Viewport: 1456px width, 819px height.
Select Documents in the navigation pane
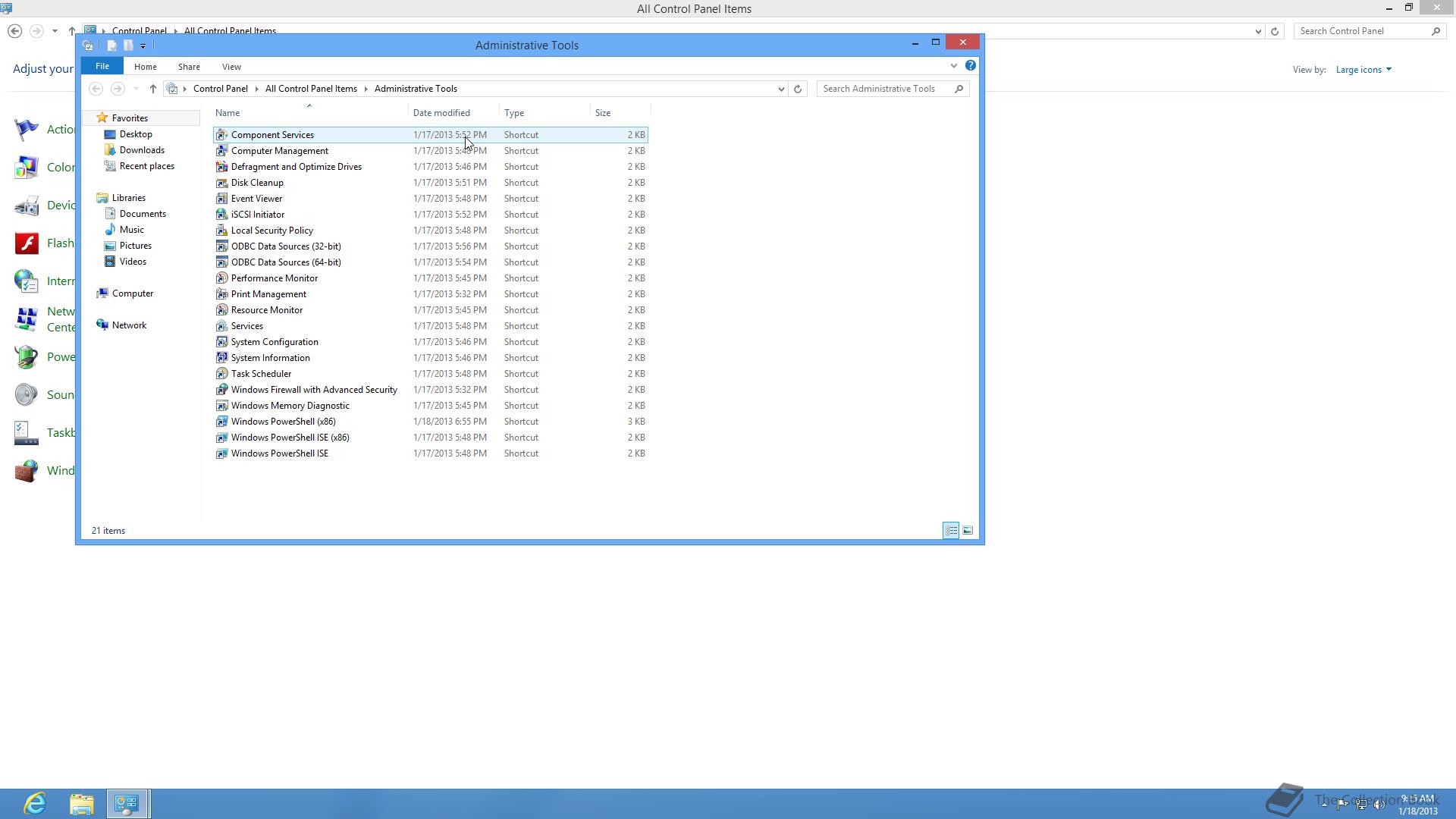point(143,214)
